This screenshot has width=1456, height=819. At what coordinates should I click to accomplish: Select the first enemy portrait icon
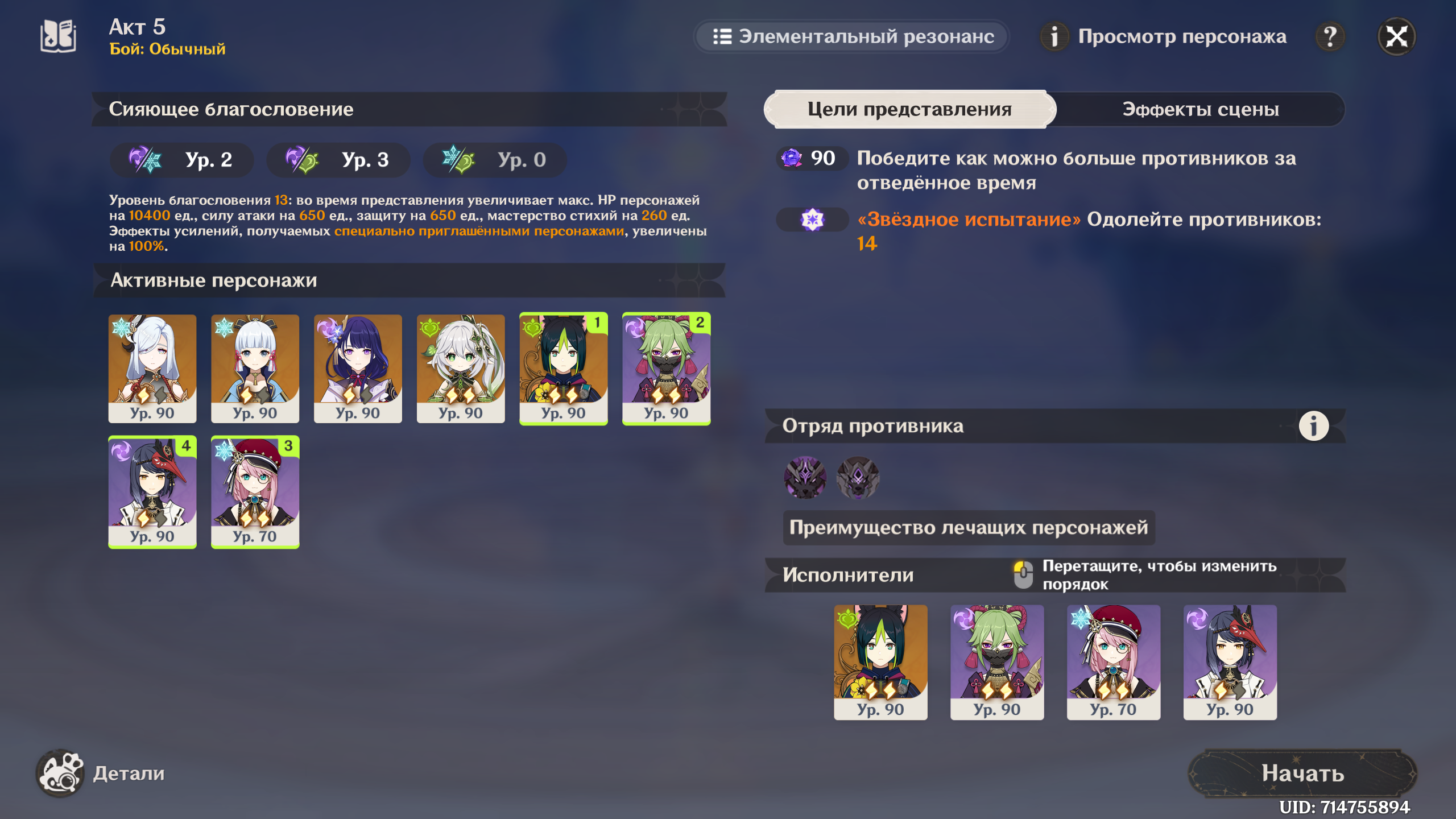[x=805, y=478]
